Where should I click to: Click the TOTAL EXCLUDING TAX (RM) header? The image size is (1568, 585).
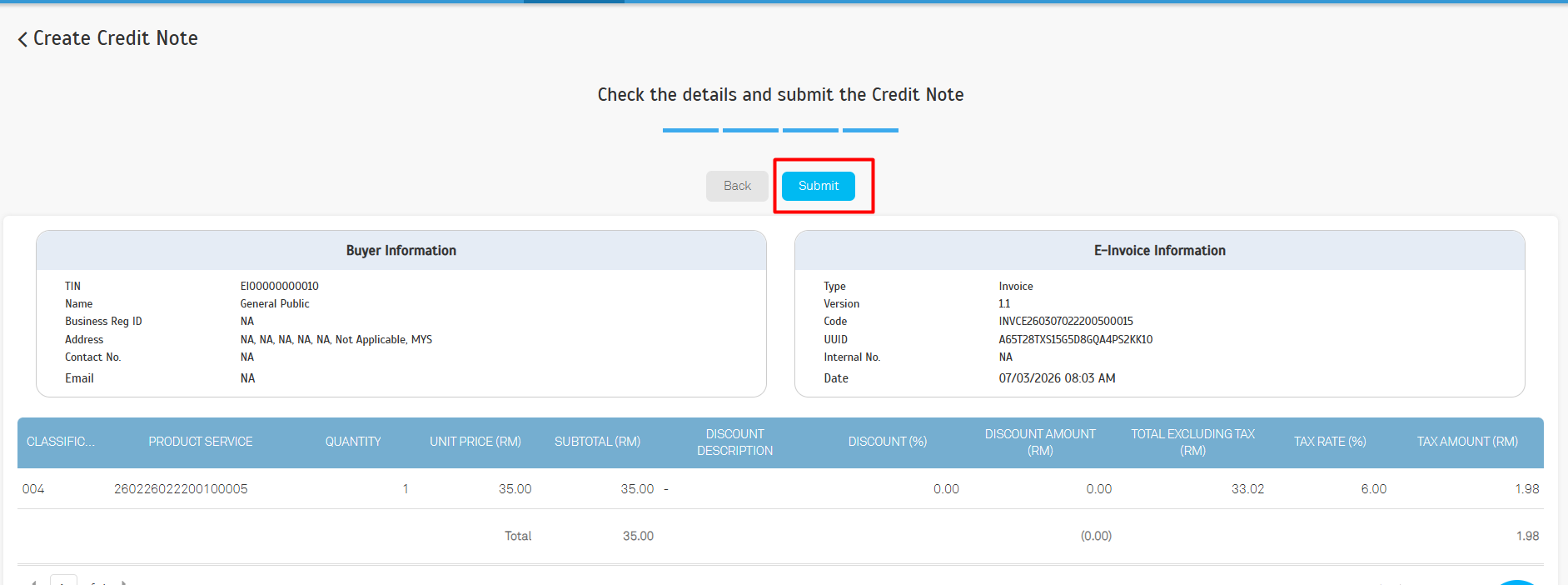coord(1192,442)
